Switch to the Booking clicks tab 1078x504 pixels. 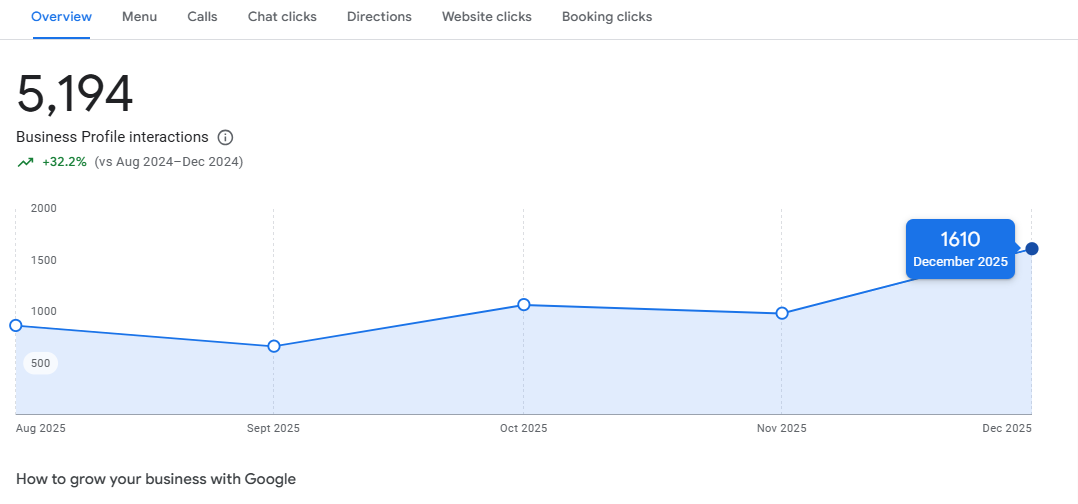606,17
